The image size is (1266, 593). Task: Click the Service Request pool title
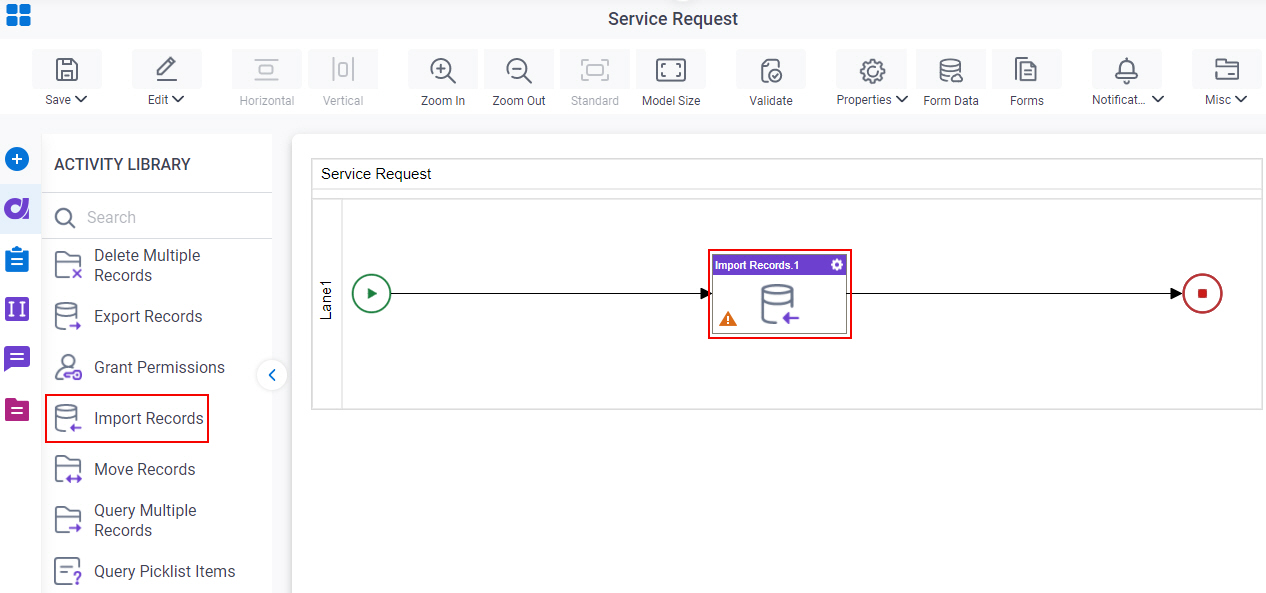pyautogui.click(x=376, y=174)
